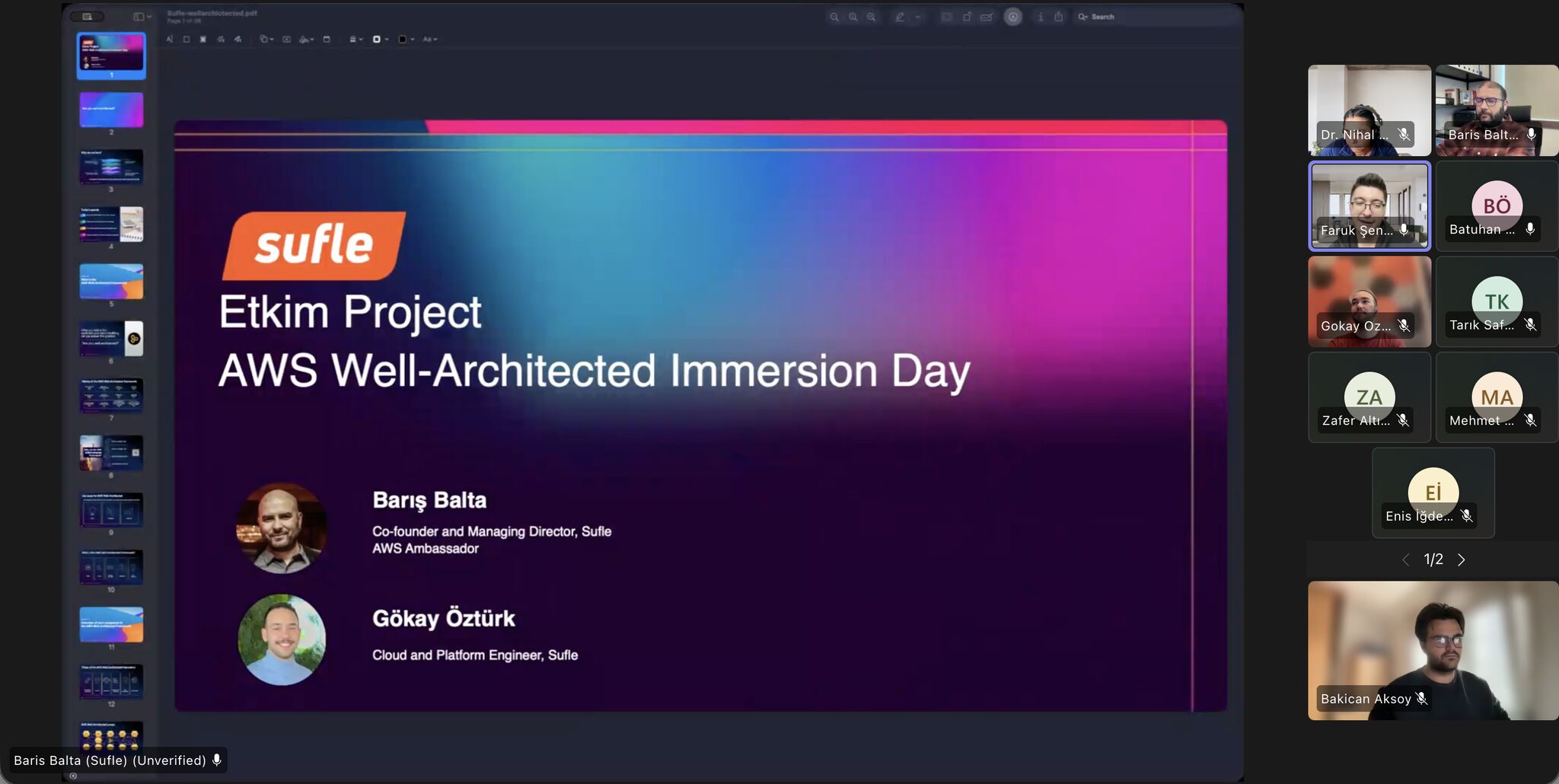Click the text box markup tool
Screen dimensions: 1559x784
(x=286, y=39)
